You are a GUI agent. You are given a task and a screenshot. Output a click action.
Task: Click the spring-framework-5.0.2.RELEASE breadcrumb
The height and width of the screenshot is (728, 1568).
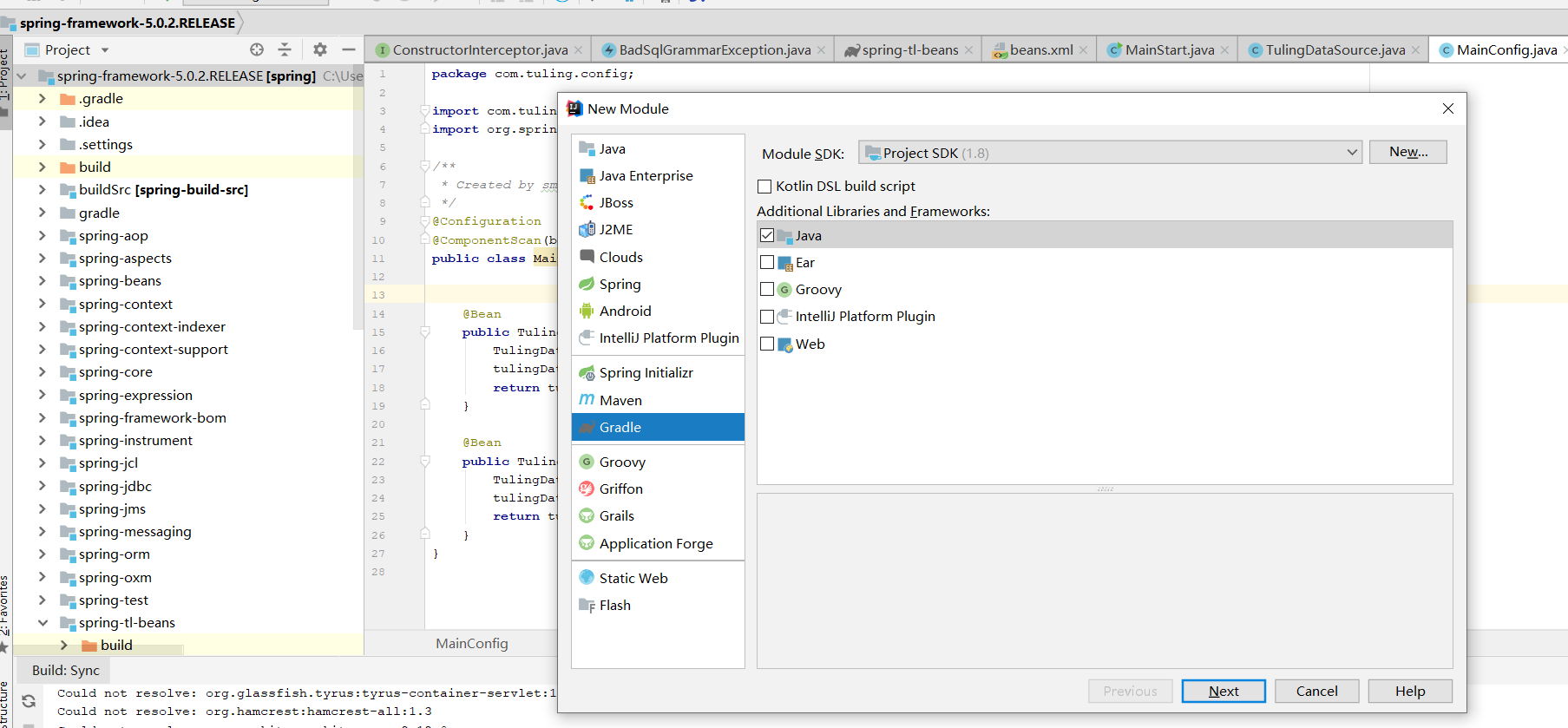[x=128, y=23]
